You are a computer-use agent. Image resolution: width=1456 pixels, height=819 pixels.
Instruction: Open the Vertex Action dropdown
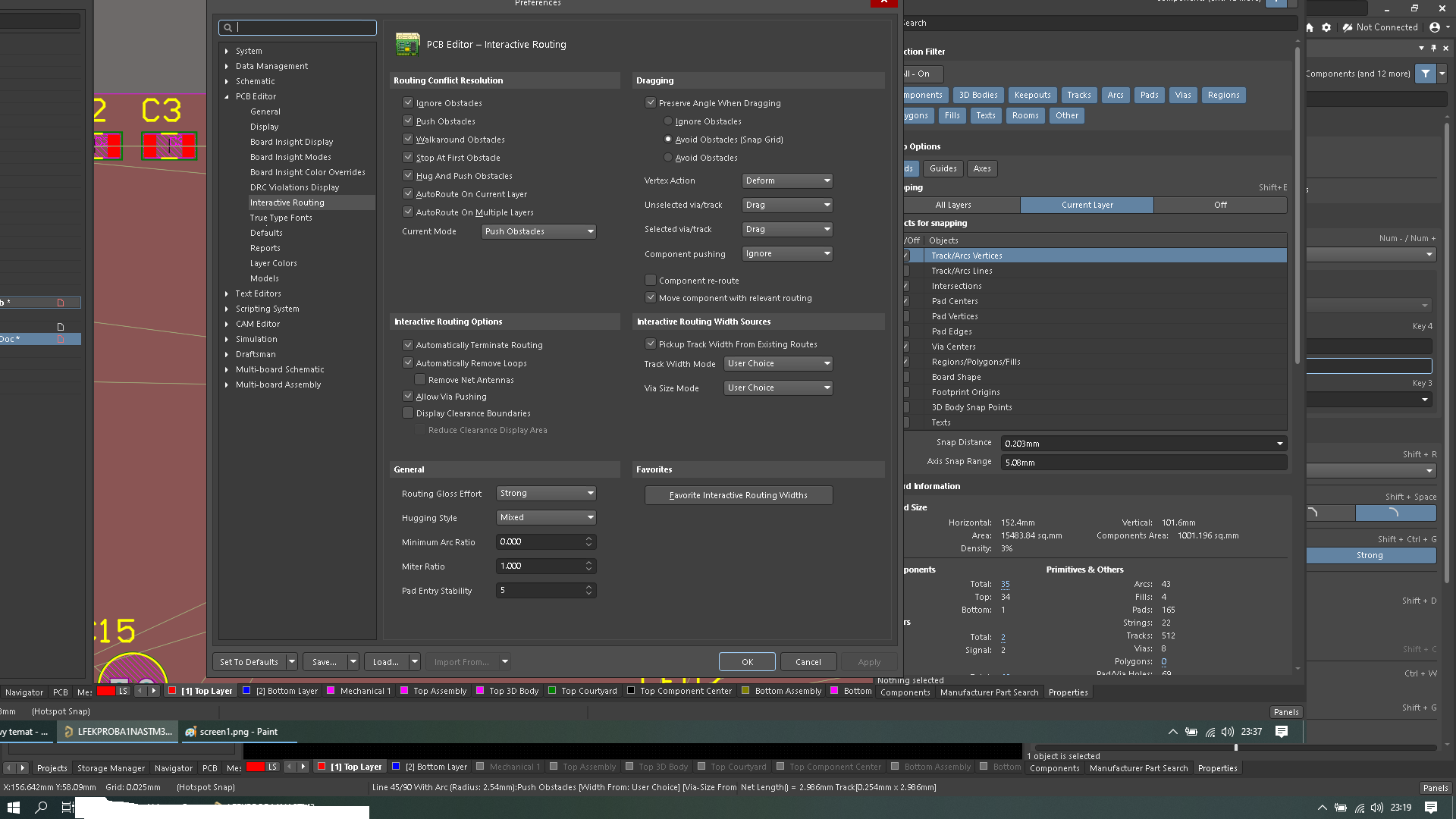(x=787, y=180)
